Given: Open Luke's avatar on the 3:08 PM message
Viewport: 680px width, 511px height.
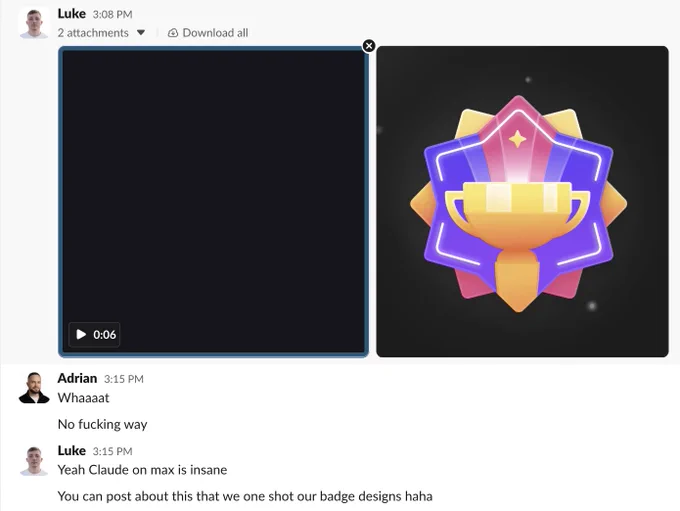Looking at the screenshot, I should [34, 23].
